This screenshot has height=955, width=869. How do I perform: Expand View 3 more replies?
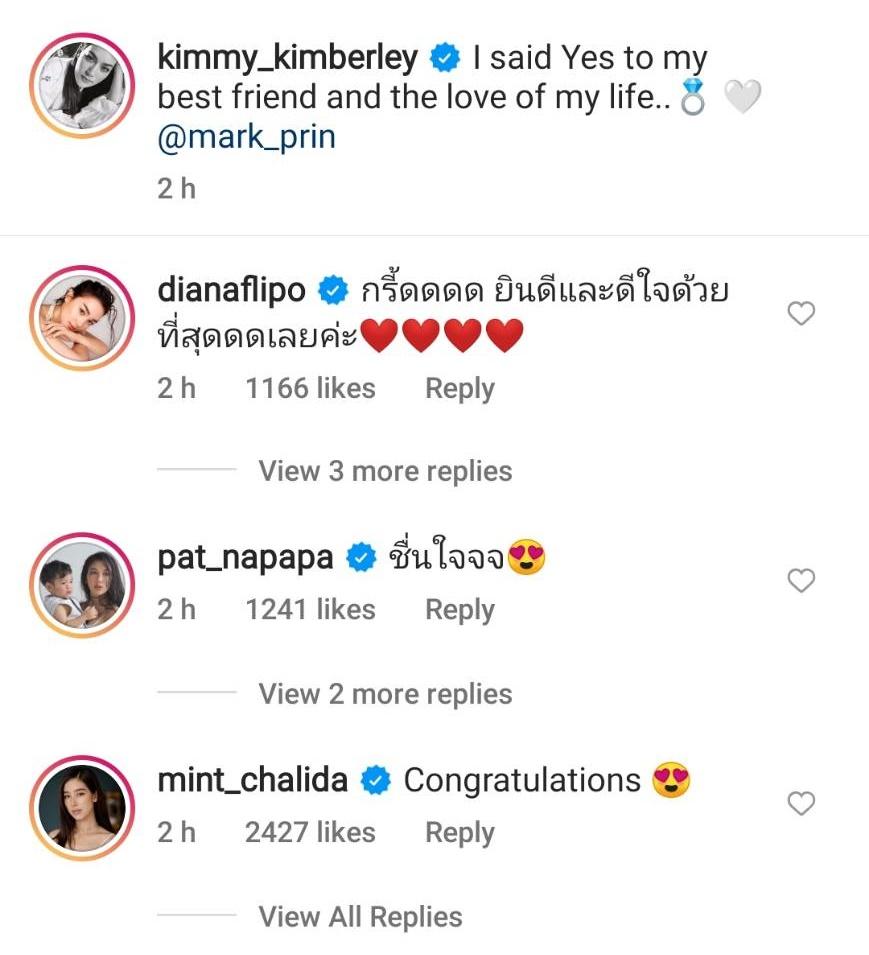pyautogui.click(x=385, y=471)
